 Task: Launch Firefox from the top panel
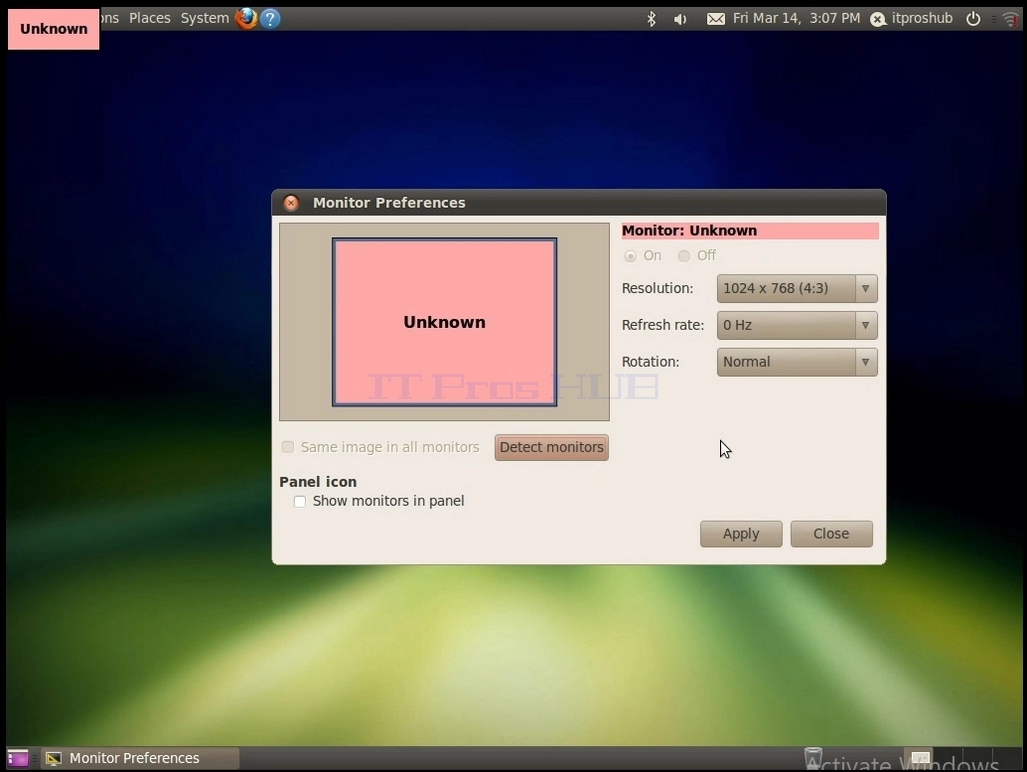[x=246, y=18]
